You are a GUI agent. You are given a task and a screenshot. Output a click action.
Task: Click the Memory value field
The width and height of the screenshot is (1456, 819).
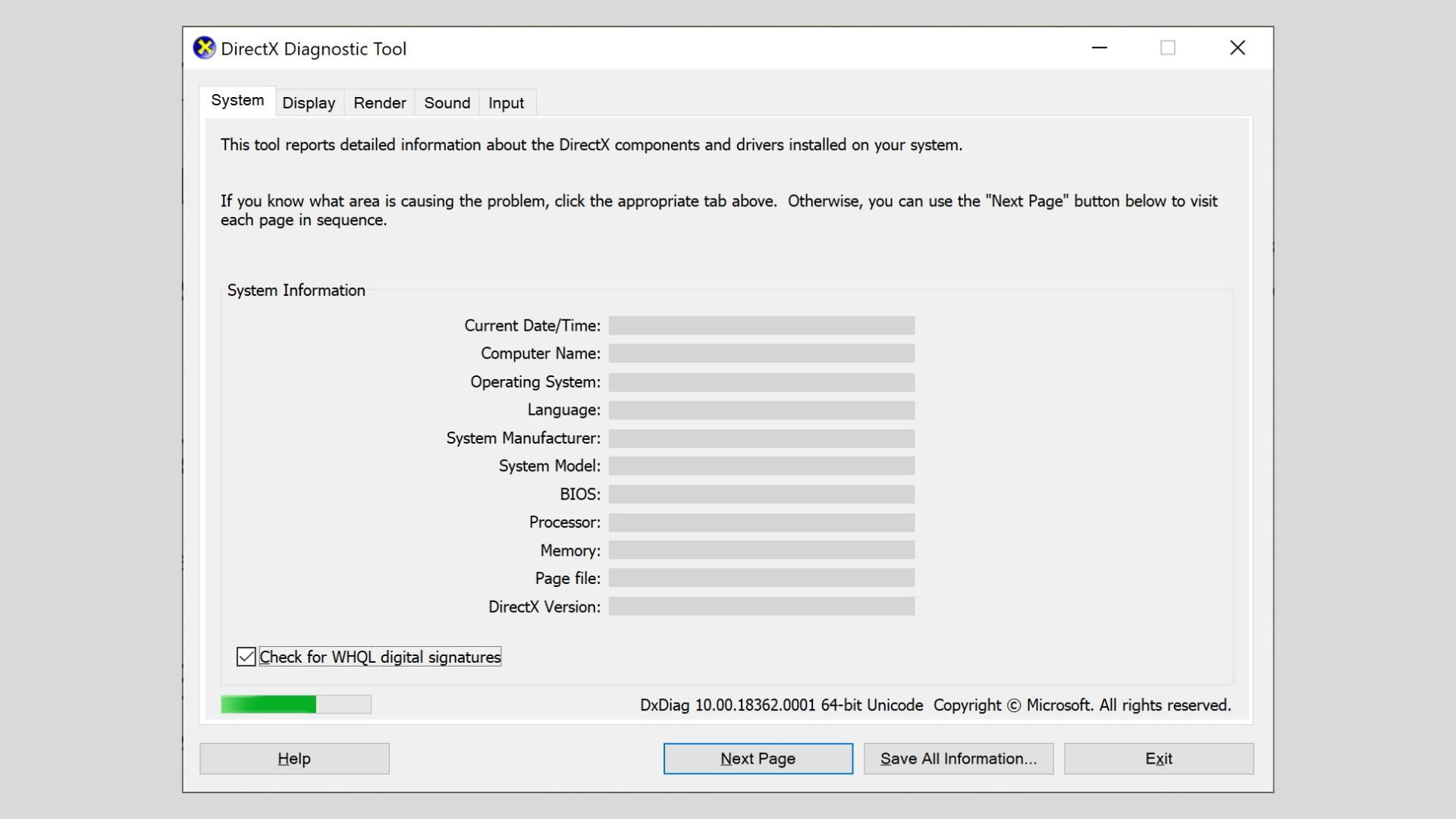click(761, 551)
